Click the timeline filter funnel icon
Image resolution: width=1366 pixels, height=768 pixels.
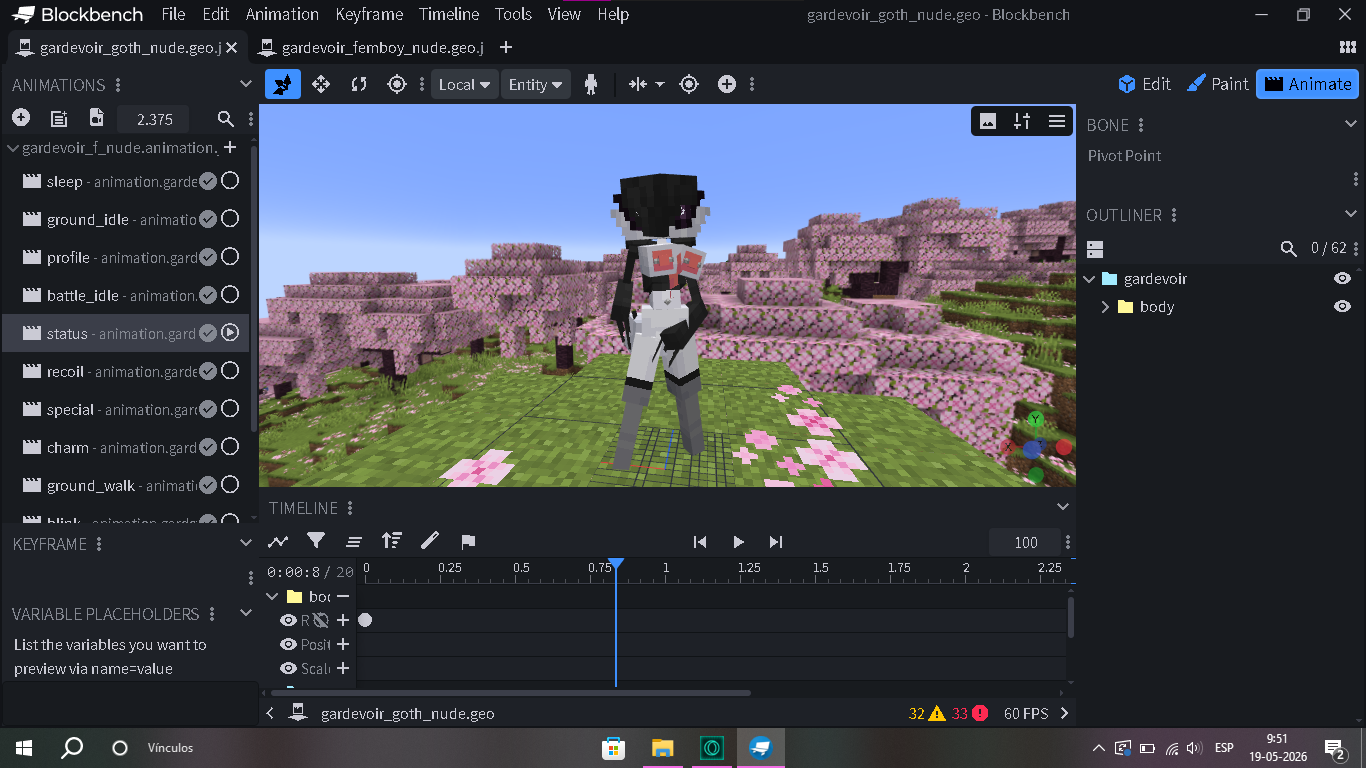316,541
